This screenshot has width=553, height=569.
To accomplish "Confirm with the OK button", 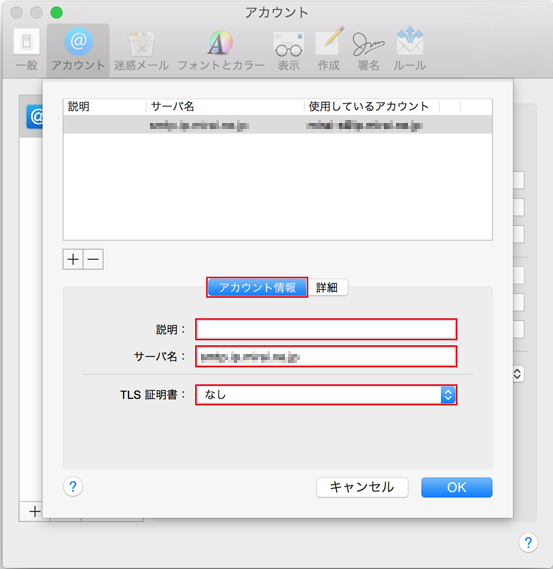I will (456, 487).
